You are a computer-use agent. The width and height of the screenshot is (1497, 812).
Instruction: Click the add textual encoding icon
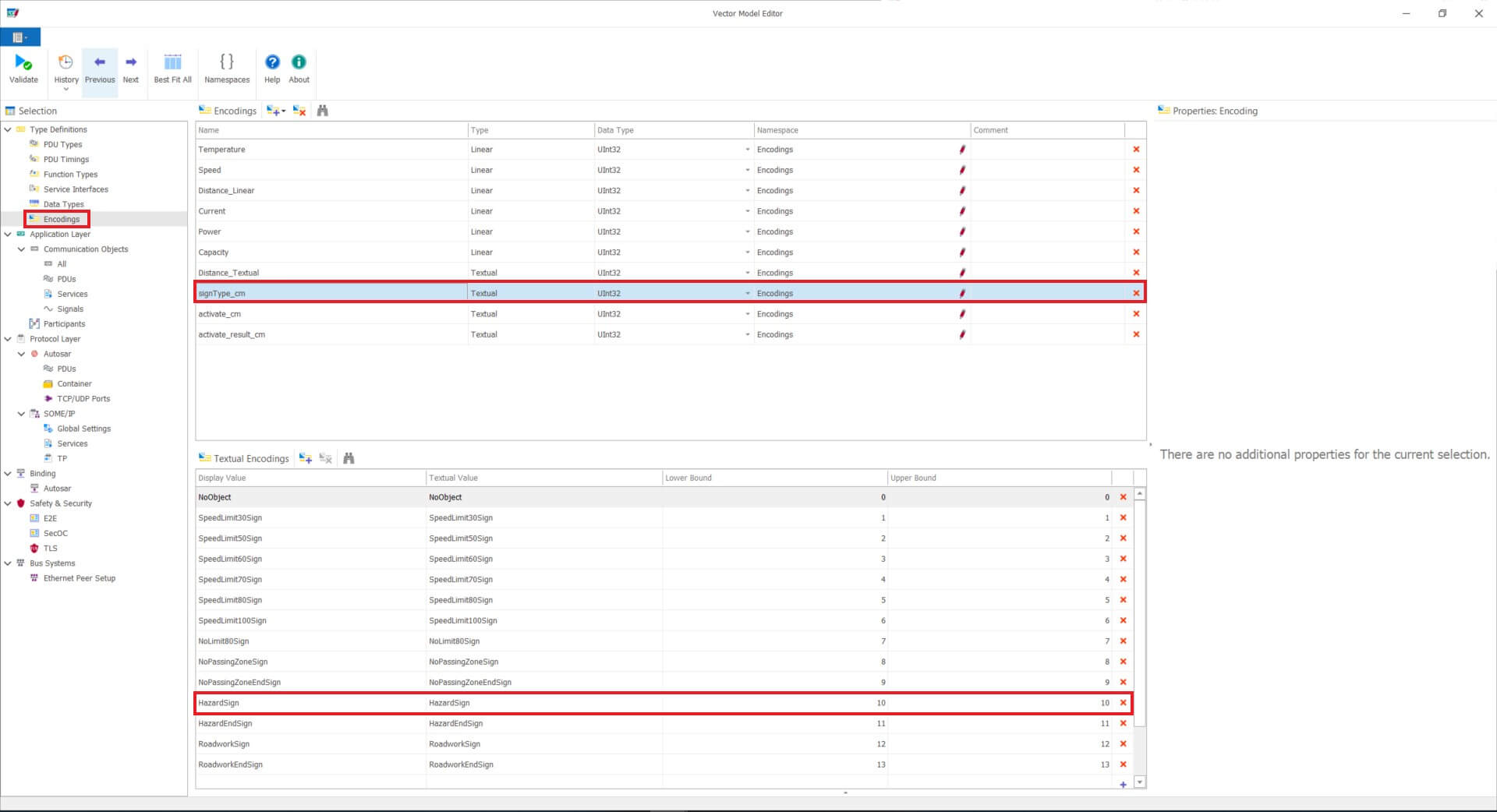pos(306,458)
